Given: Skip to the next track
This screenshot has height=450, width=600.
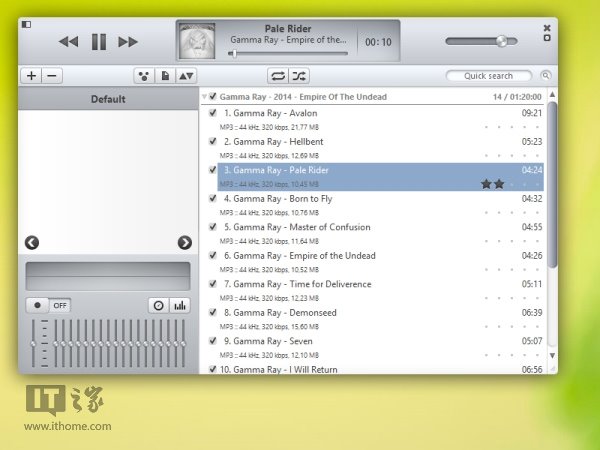Looking at the screenshot, I should pyautogui.click(x=128, y=42).
